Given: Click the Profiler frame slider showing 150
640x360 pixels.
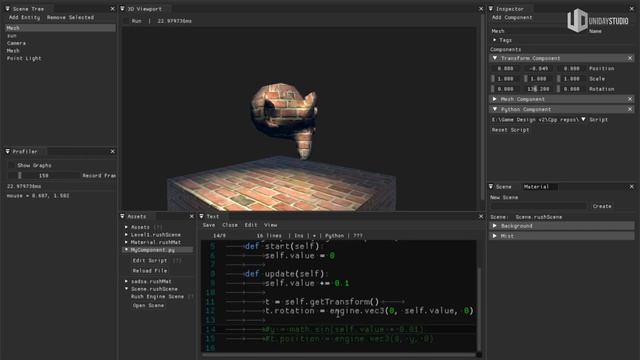Looking at the screenshot, I should pyautogui.click(x=43, y=176).
